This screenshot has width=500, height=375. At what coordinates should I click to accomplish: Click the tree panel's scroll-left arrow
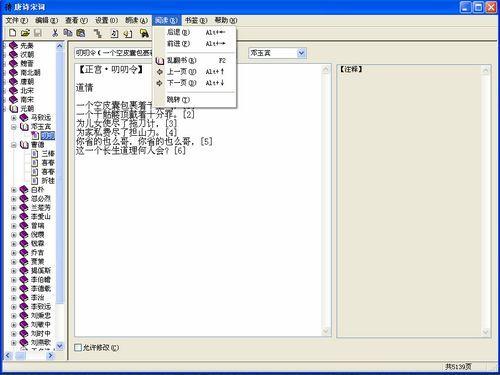coord(8,356)
